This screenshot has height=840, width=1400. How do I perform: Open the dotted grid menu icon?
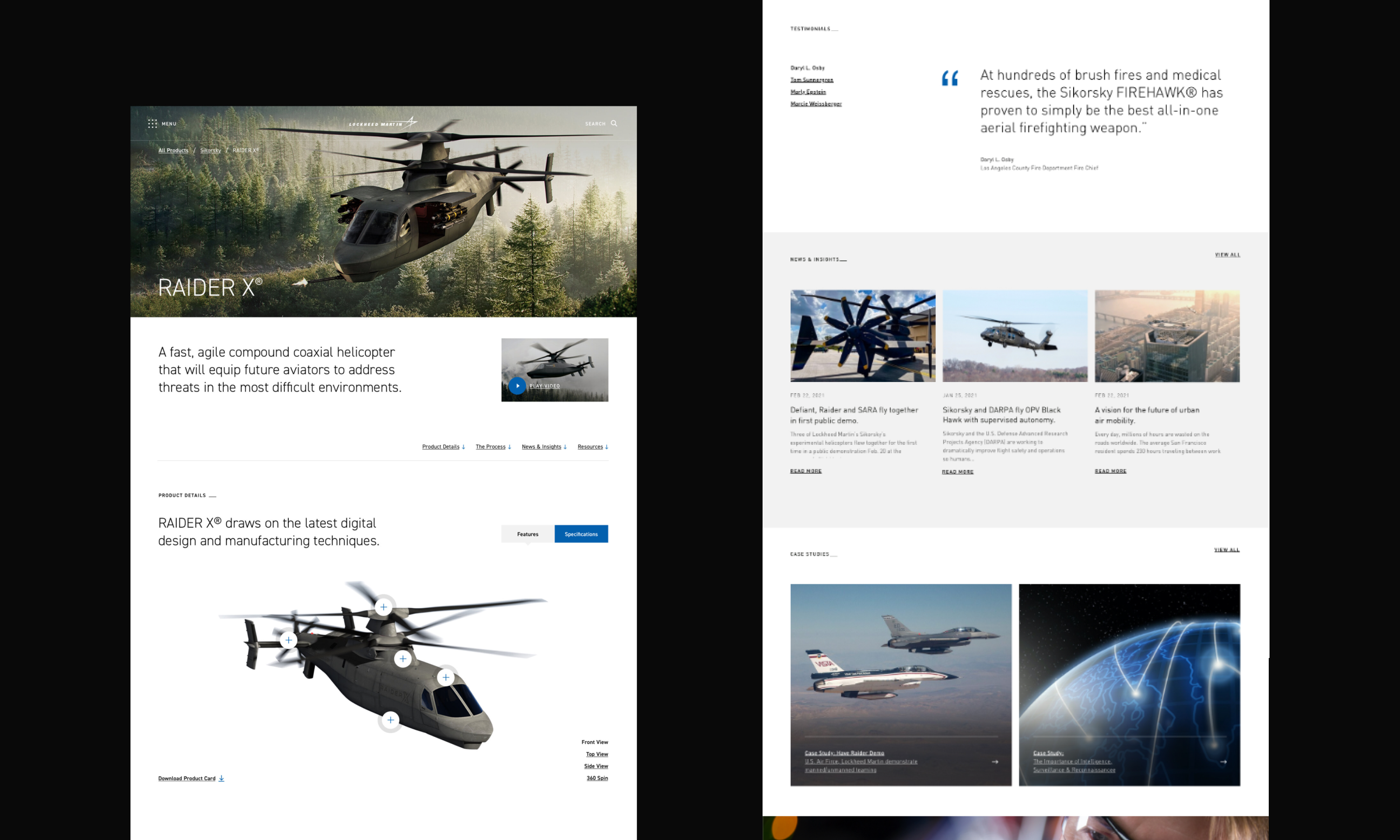pyautogui.click(x=152, y=123)
